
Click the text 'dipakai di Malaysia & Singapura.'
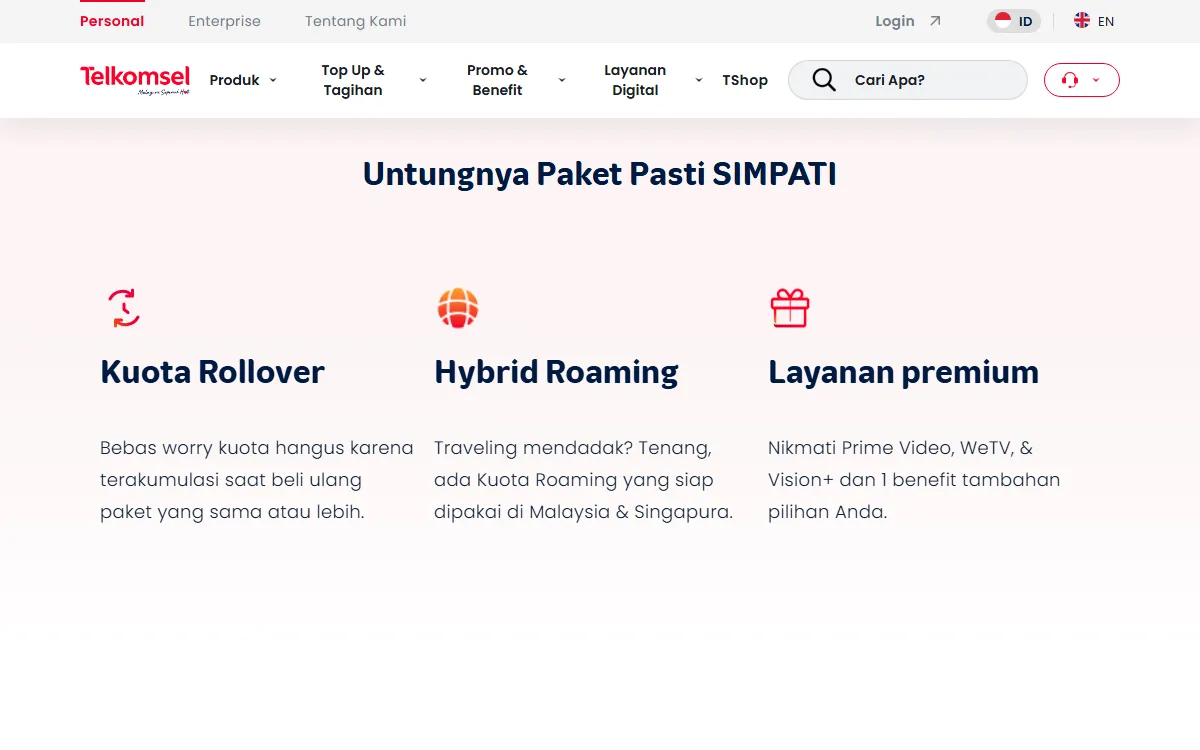click(x=584, y=512)
